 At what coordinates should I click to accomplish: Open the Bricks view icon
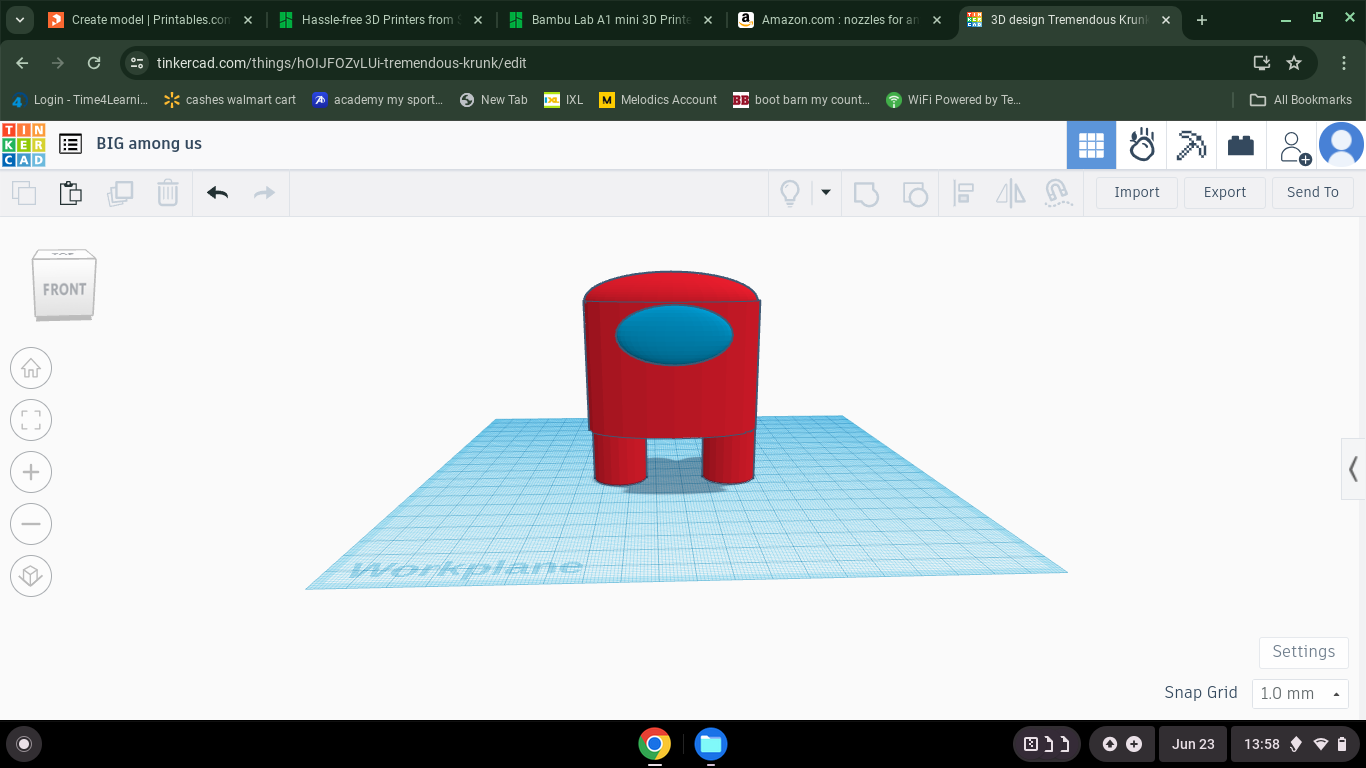[1241, 145]
